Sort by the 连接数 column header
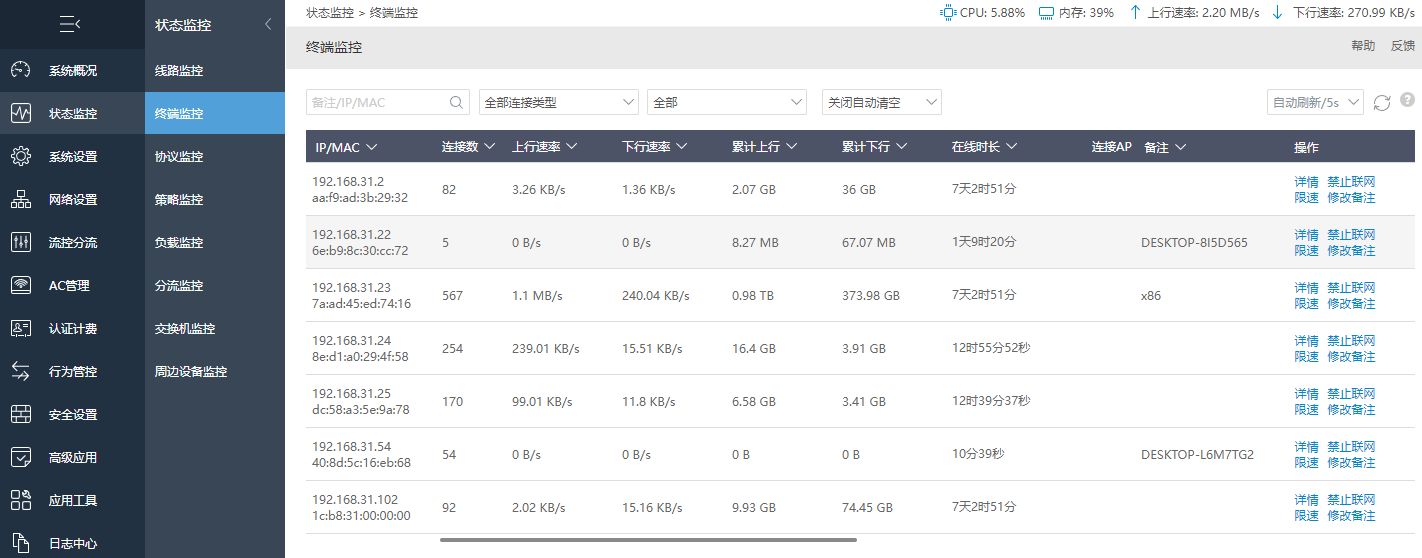The image size is (1422, 558). [469, 147]
